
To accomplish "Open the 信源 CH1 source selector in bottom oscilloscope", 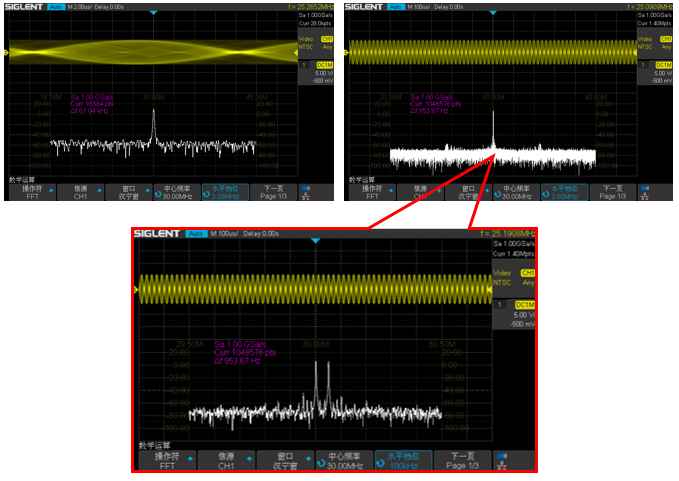I will tap(225, 460).
